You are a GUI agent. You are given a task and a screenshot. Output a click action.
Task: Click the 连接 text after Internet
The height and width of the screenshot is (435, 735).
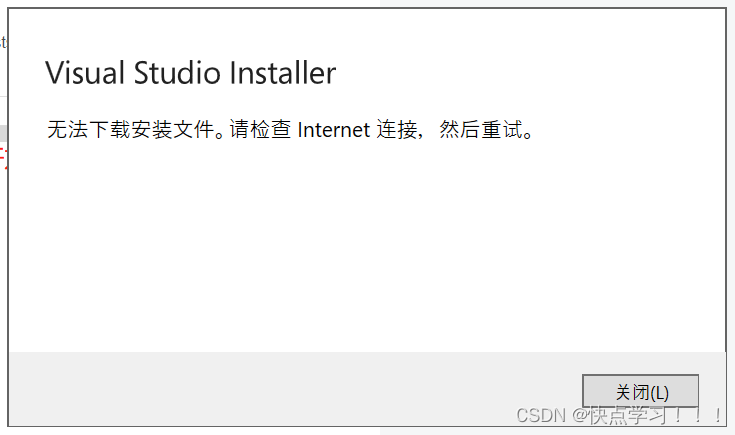point(397,129)
